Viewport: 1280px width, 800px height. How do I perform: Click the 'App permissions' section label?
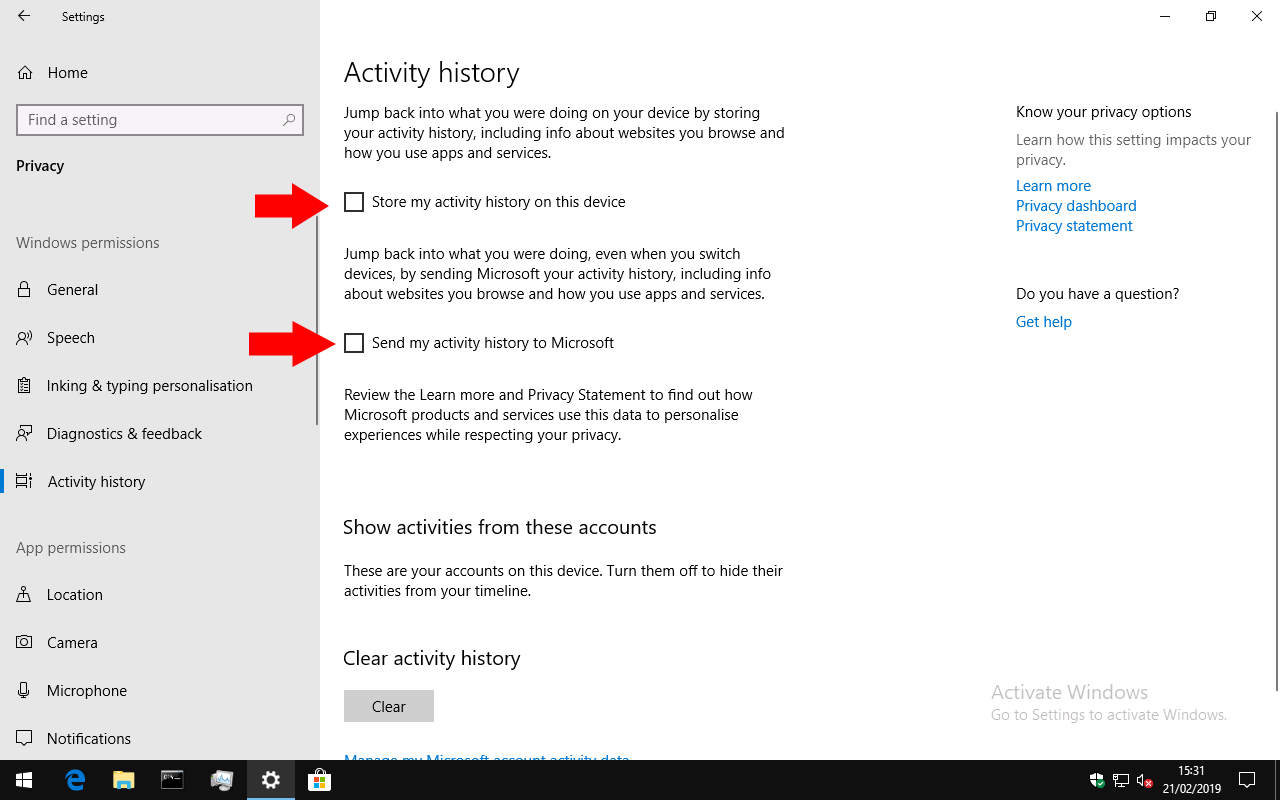(x=71, y=548)
